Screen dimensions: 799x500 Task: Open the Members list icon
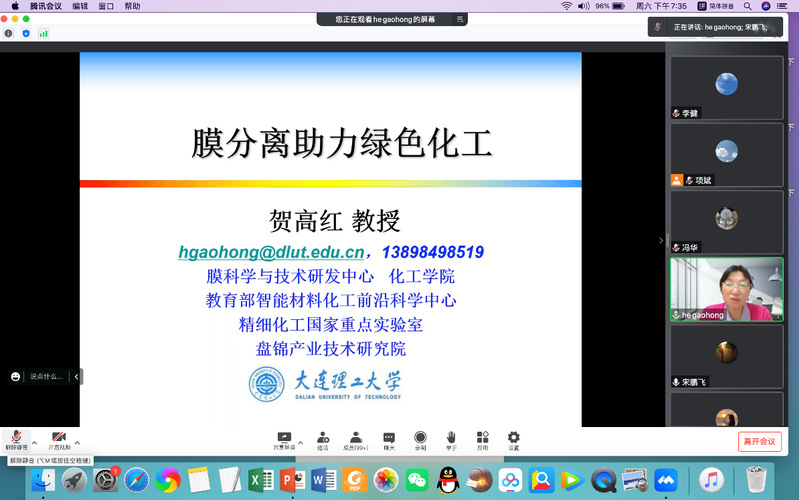[356, 439]
